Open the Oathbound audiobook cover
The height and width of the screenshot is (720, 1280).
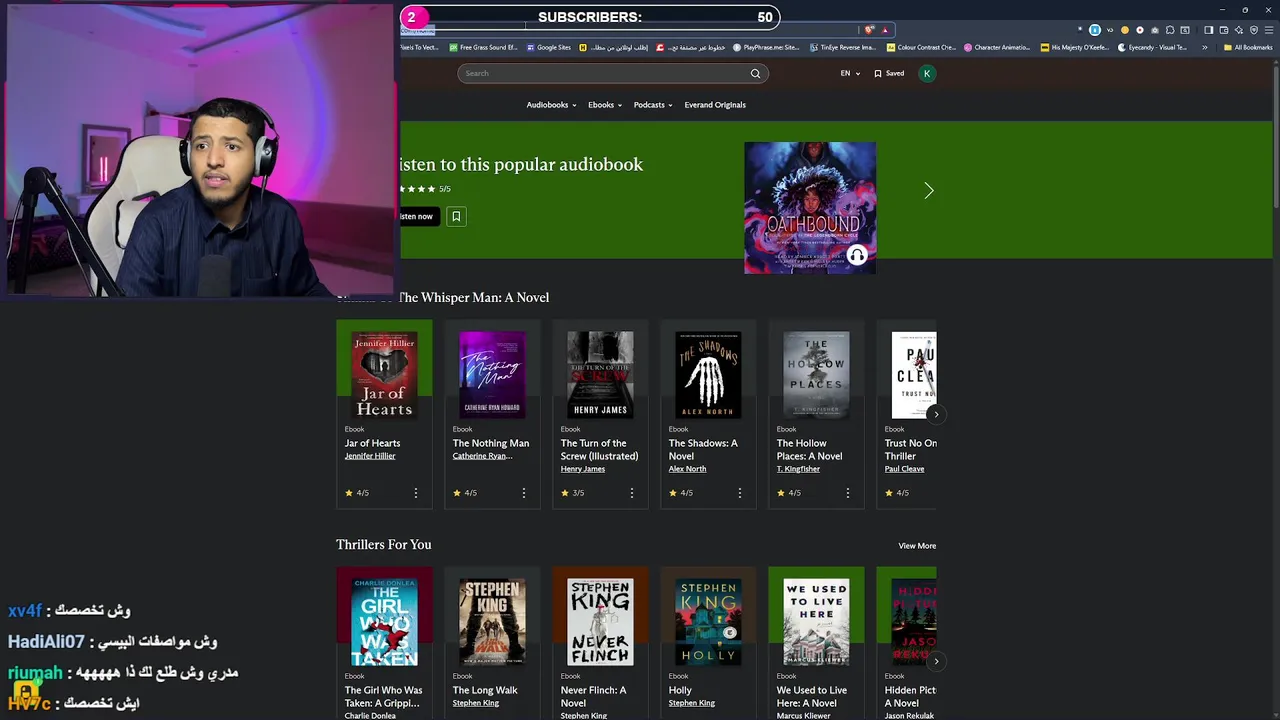810,207
